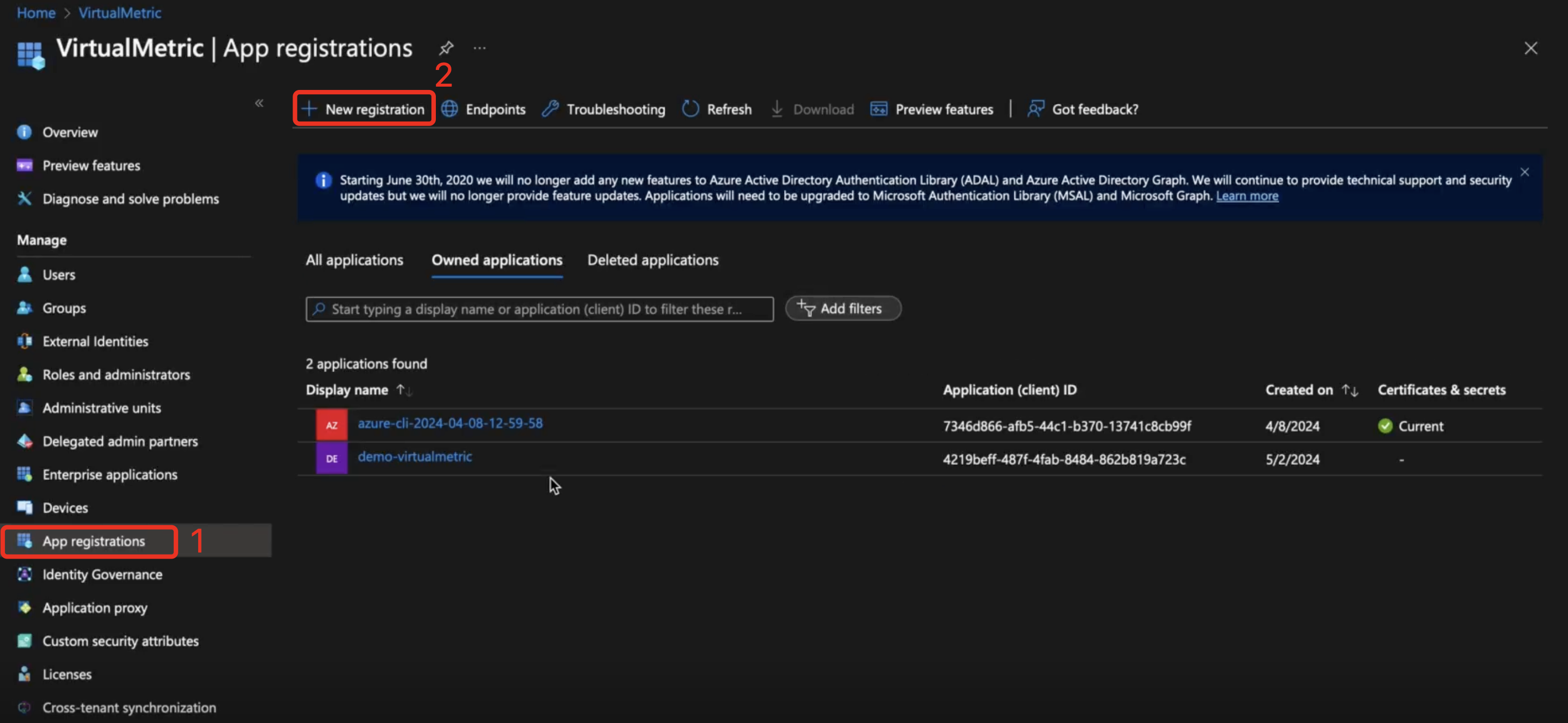Open Troubleshooting from the toolbar

(x=604, y=109)
